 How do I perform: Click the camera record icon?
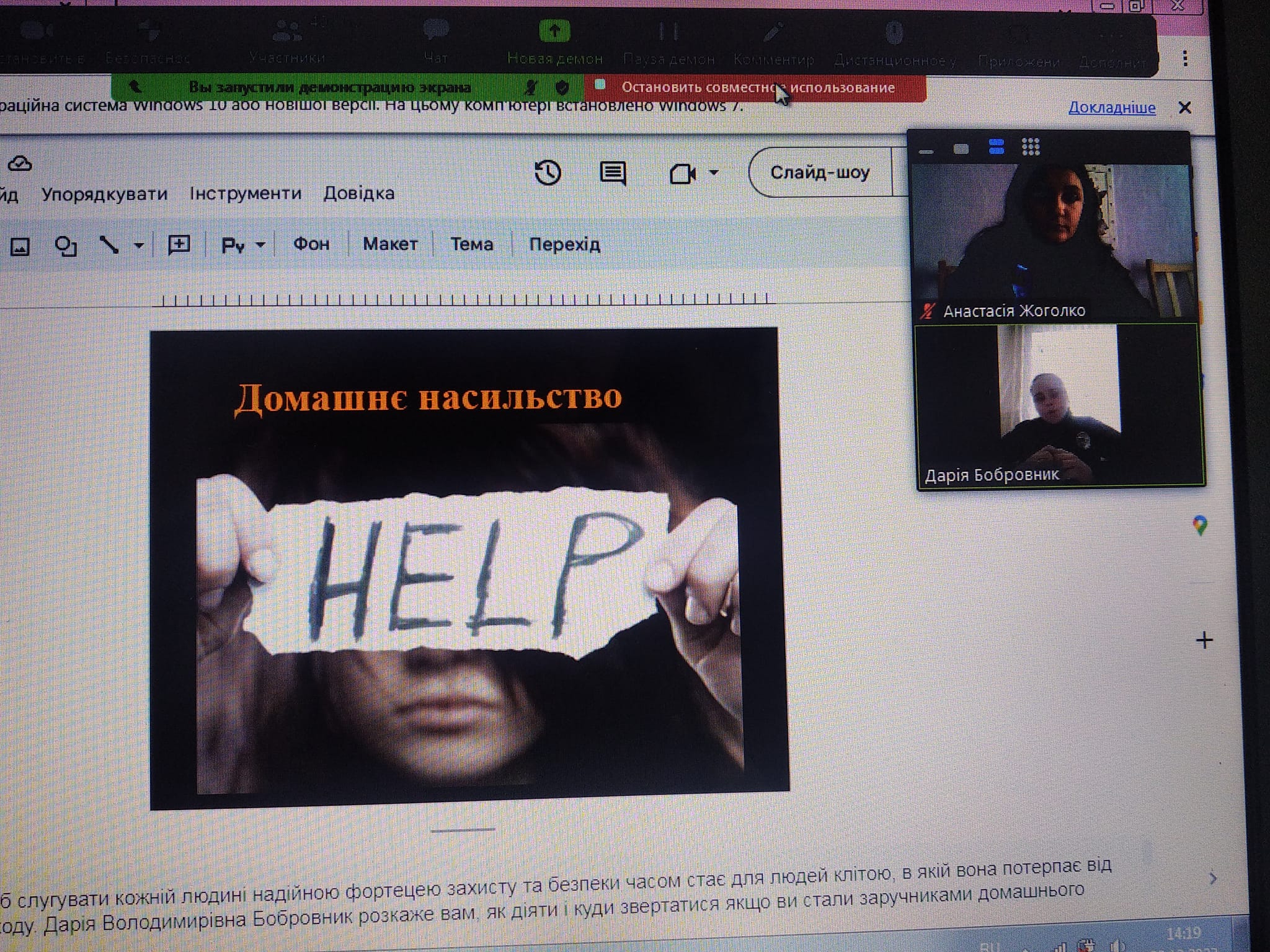click(x=682, y=174)
